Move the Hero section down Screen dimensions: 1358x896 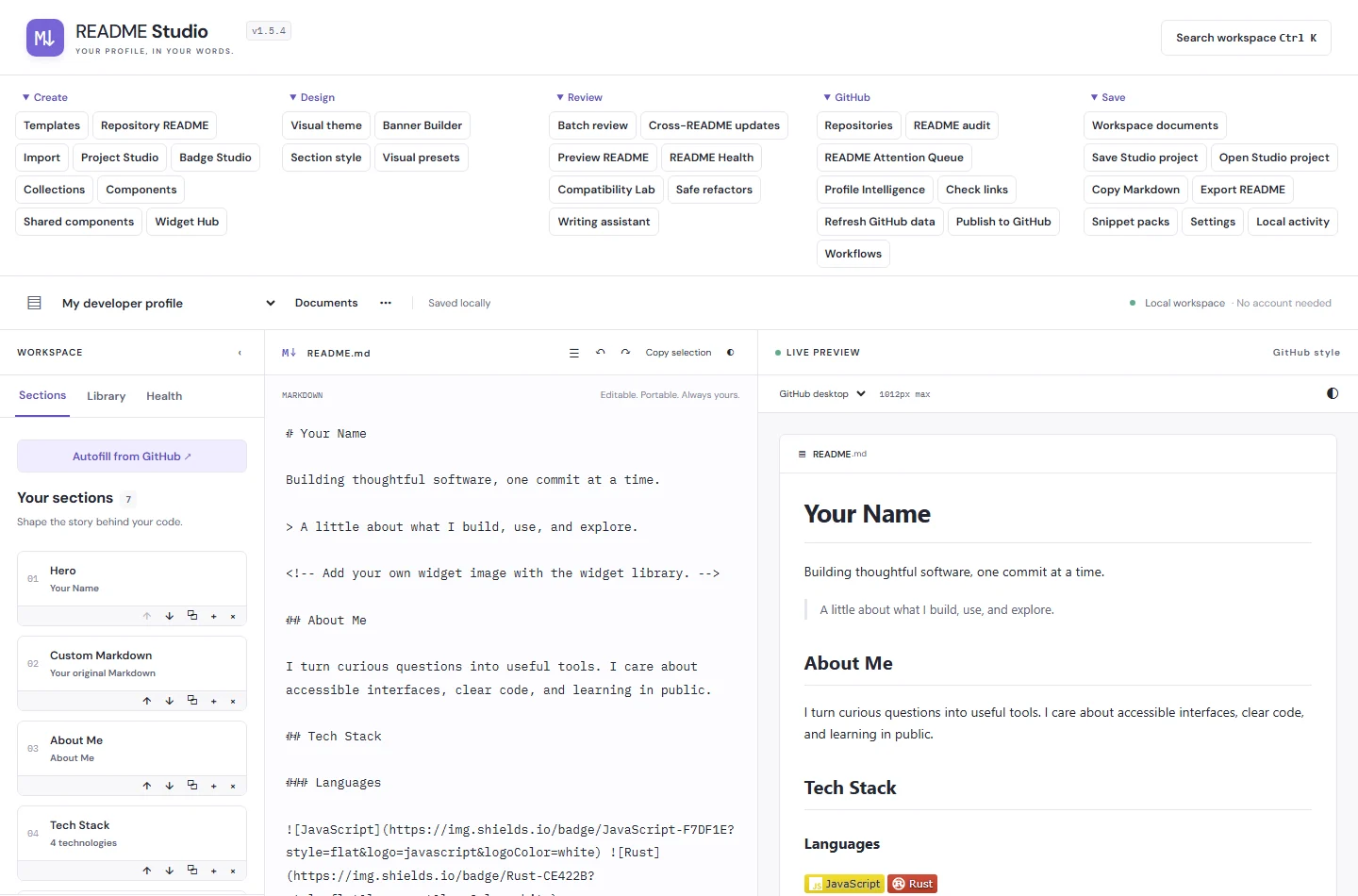(170, 616)
